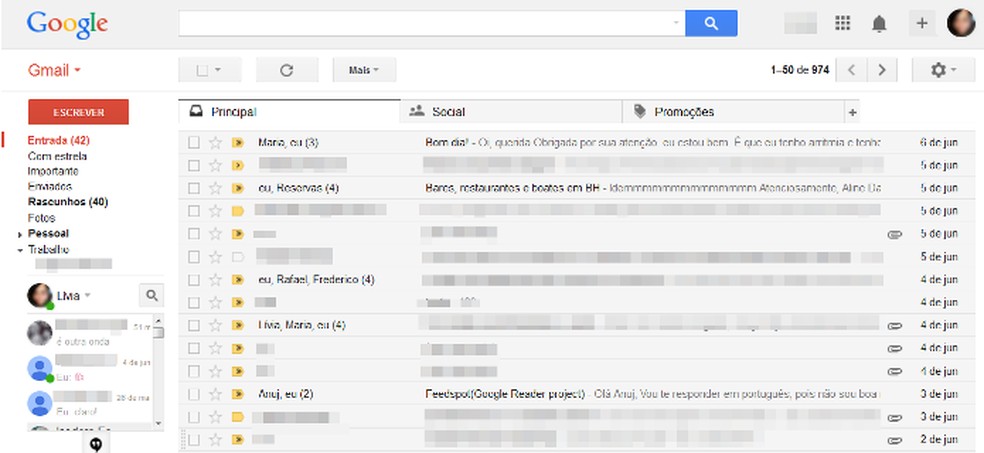
Task: Star the eu, Rafael, Frederico (4) email
Action: pyautogui.click(x=215, y=280)
